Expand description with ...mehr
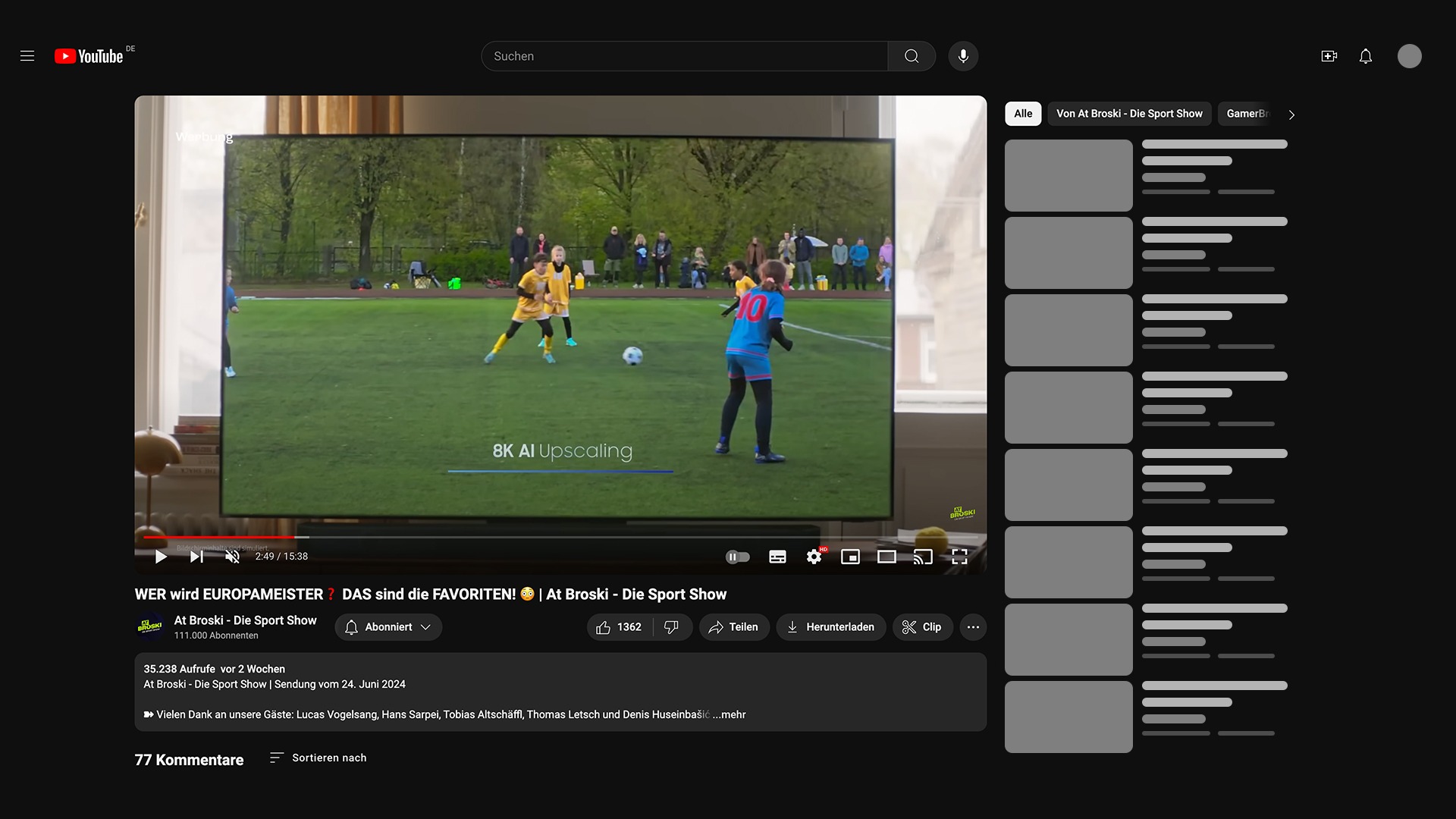The width and height of the screenshot is (1456, 819). [x=729, y=714]
